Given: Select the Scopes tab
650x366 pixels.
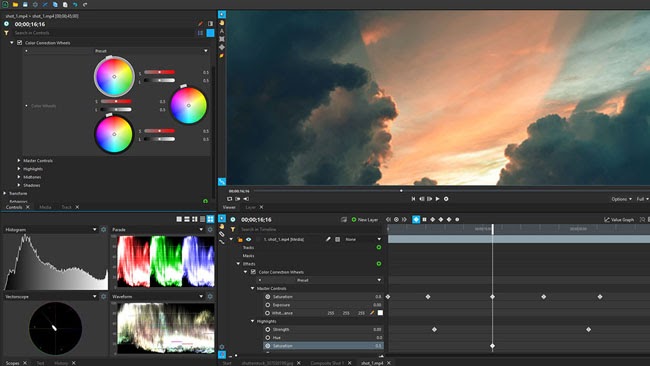Looking at the screenshot, I should [x=13, y=363].
